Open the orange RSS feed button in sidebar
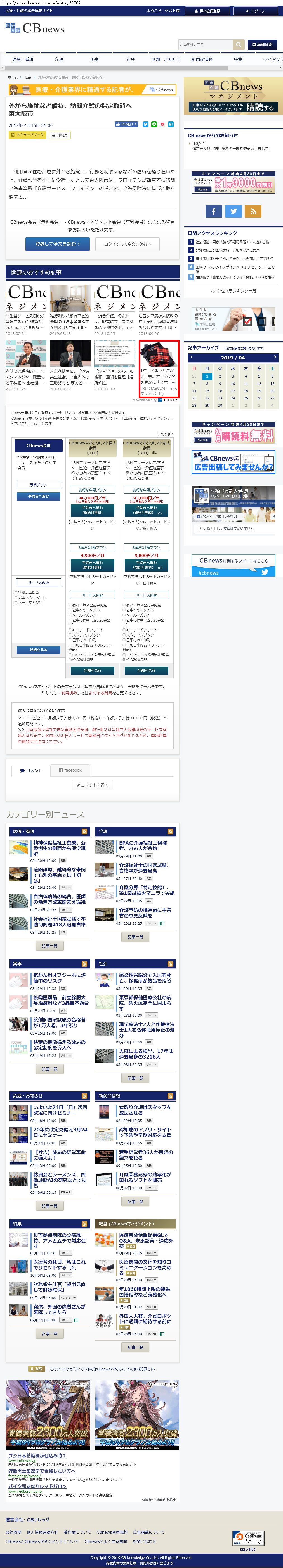Image resolution: width=283 pixels, height=1568 pixels. coord(253,211)
